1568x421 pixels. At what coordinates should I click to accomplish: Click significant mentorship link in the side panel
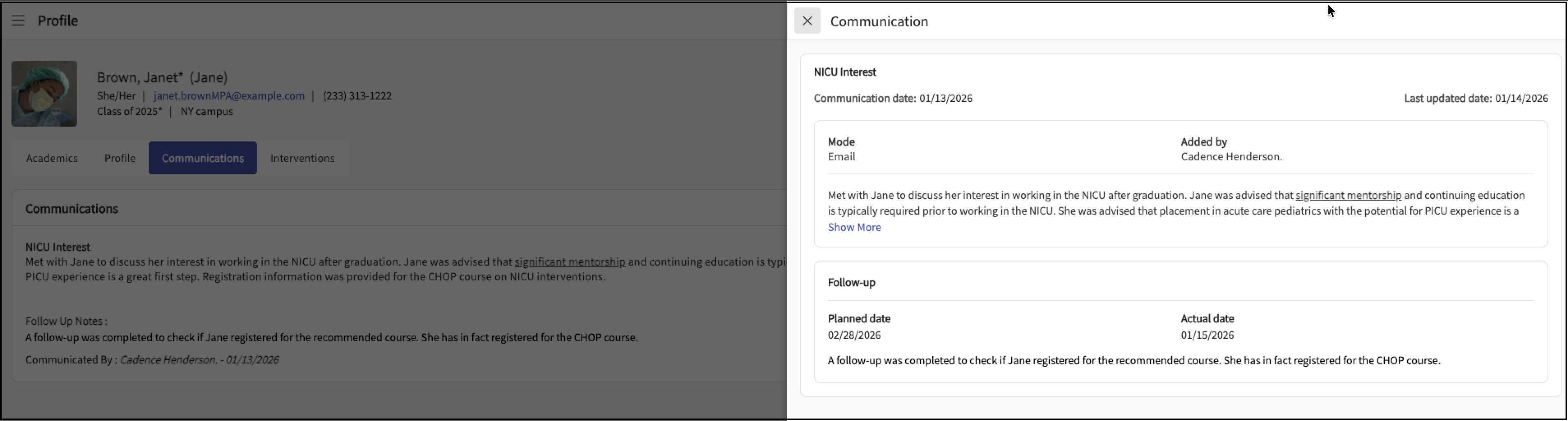tap(1348, 195)
